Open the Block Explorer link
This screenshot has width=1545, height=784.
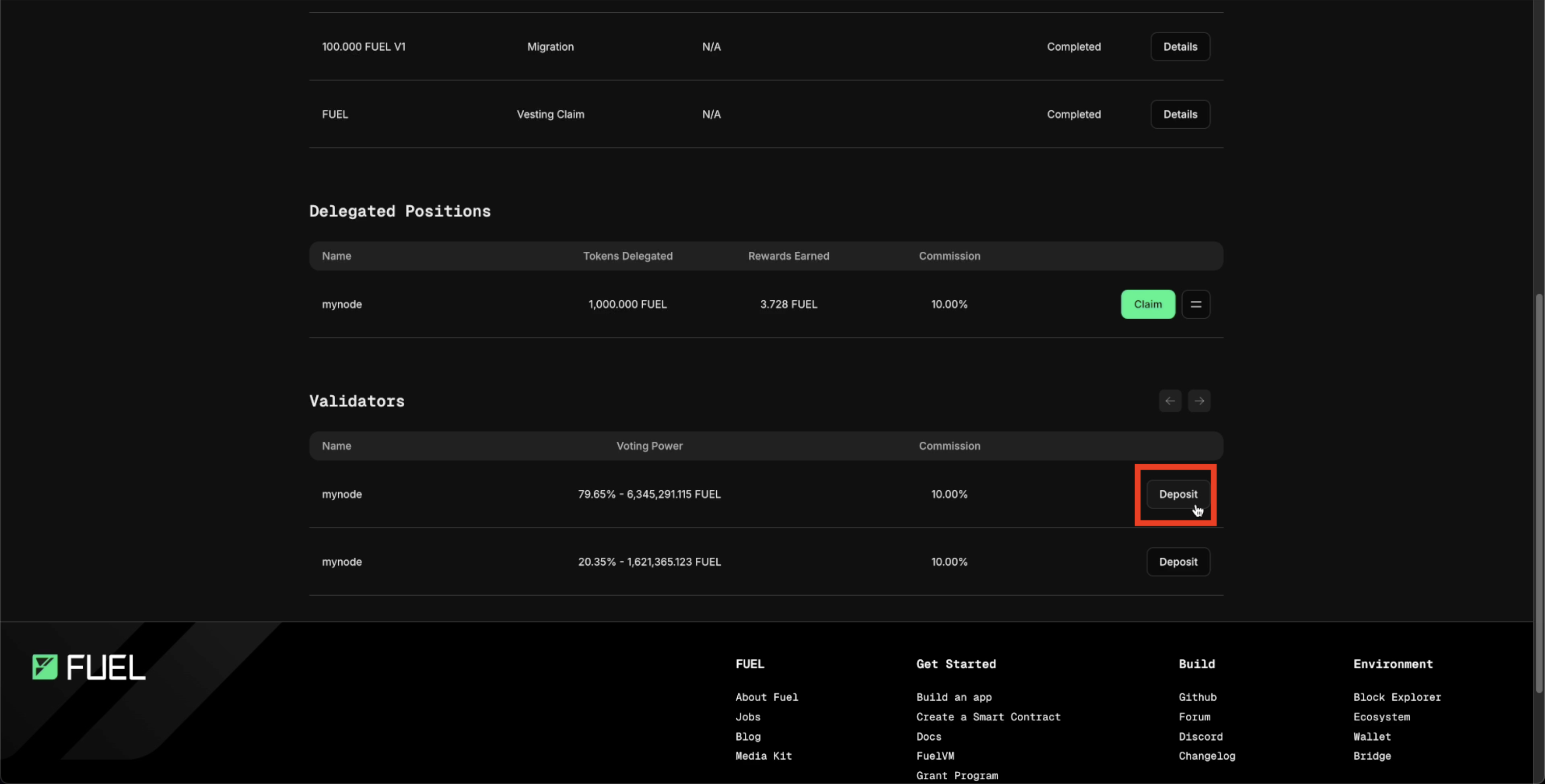[x=1396, y=697]
